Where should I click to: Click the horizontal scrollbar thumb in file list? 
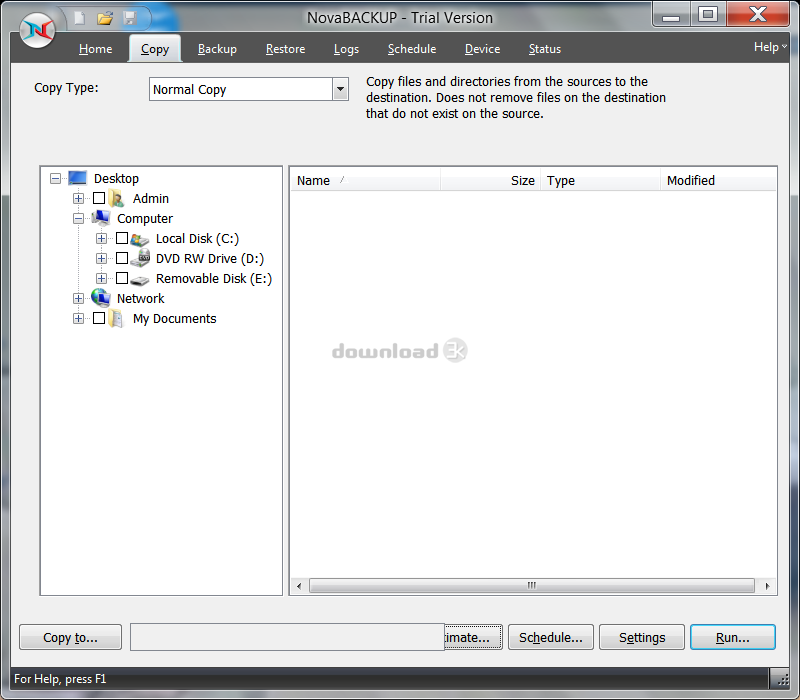[532, 585]
